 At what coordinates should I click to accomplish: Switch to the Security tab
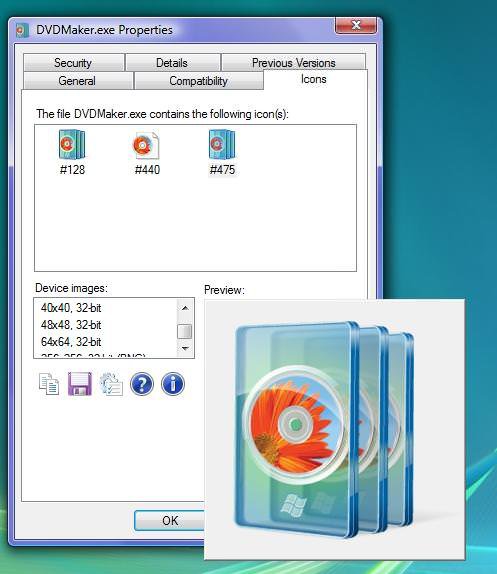[73, 63]
